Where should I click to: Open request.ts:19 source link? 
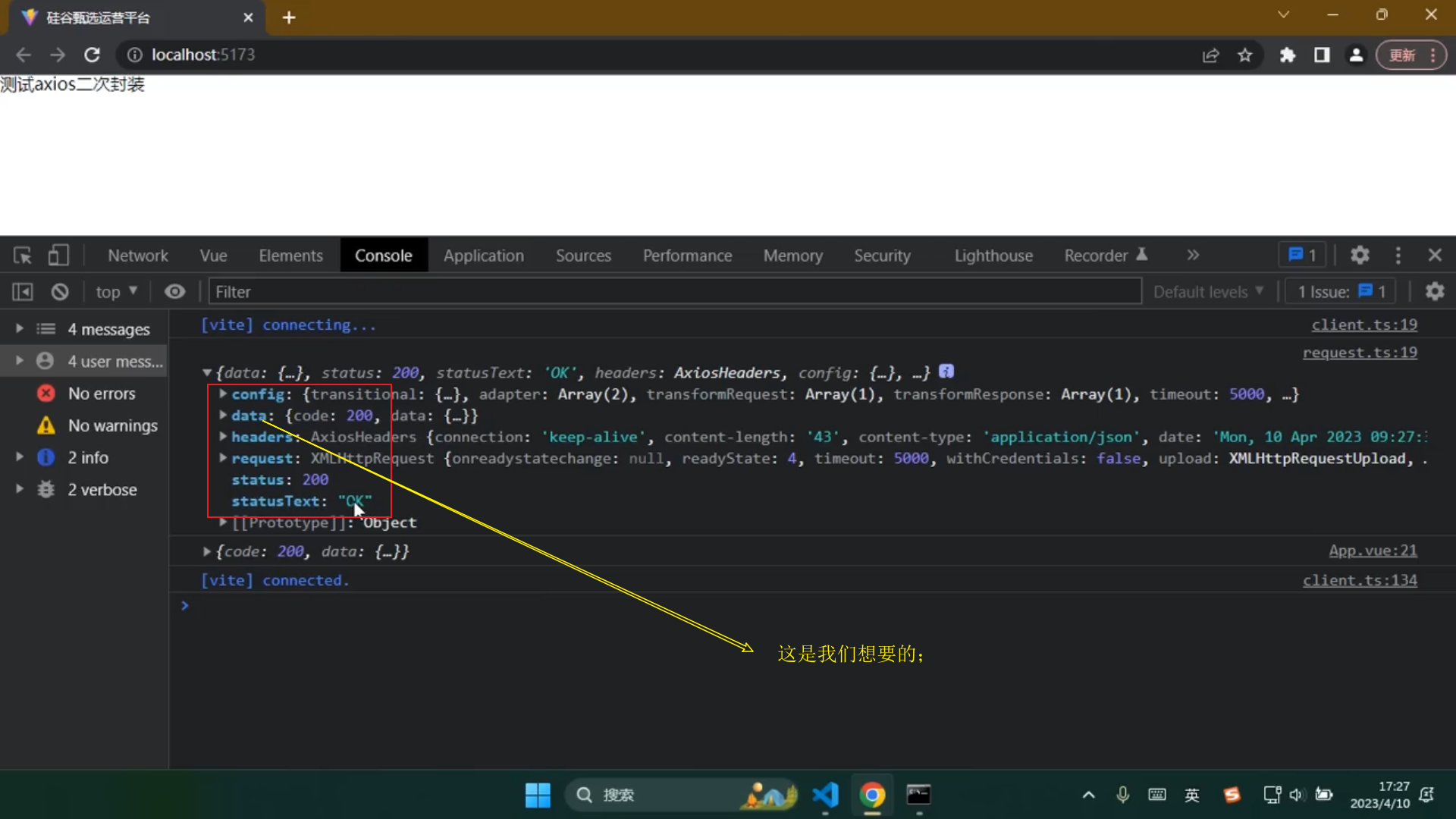(x=1360, y=353)
